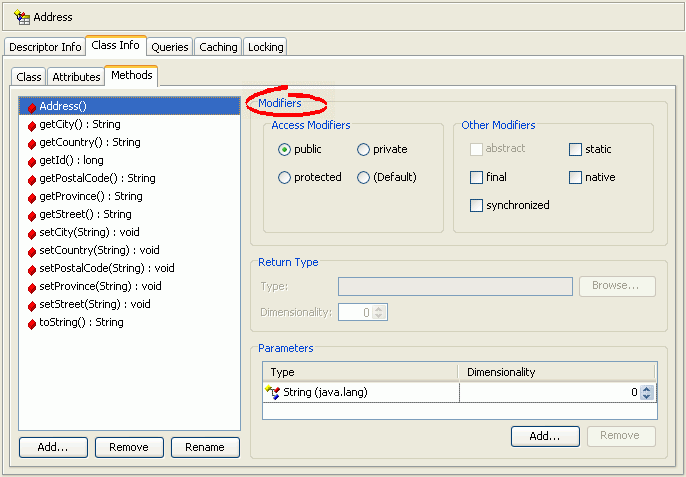686x477 pixels.
Task: Enable the native modifier checkbox
Action: click(x=575, y=177)
